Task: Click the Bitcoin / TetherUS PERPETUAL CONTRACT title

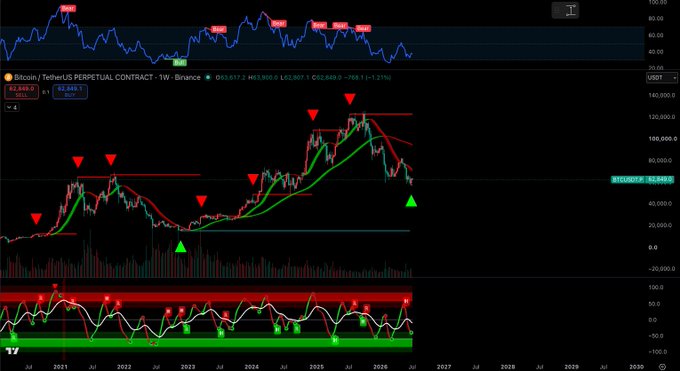Action: [107, 77]
